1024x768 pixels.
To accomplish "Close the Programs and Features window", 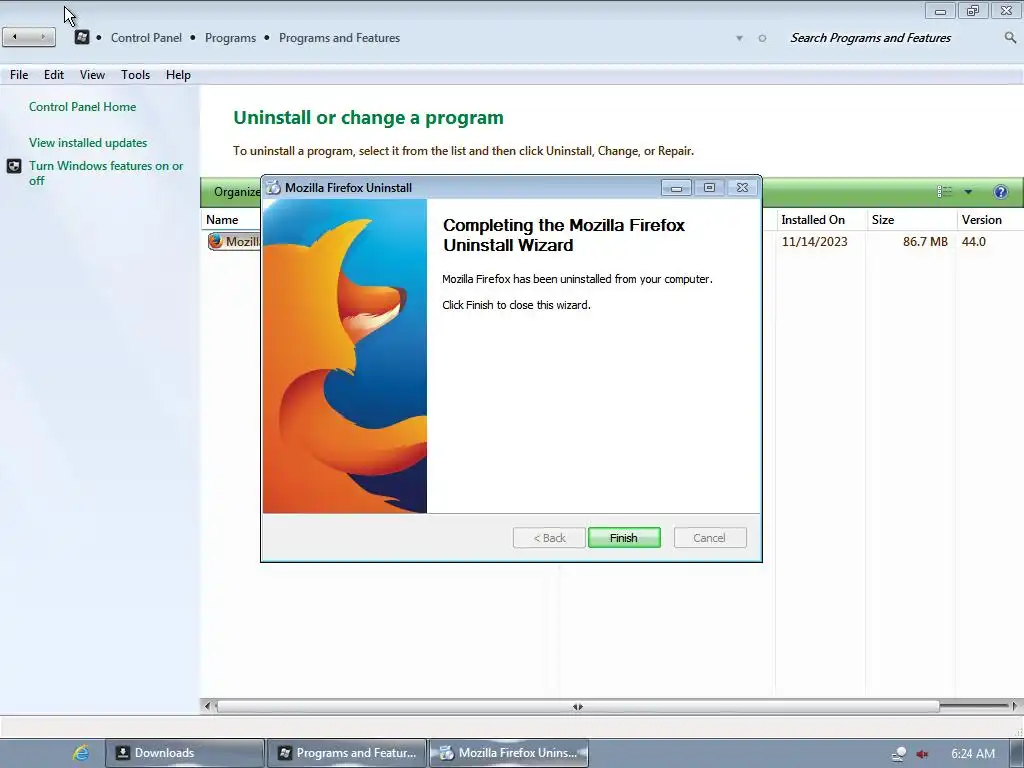I will (x=1006, y=11).
